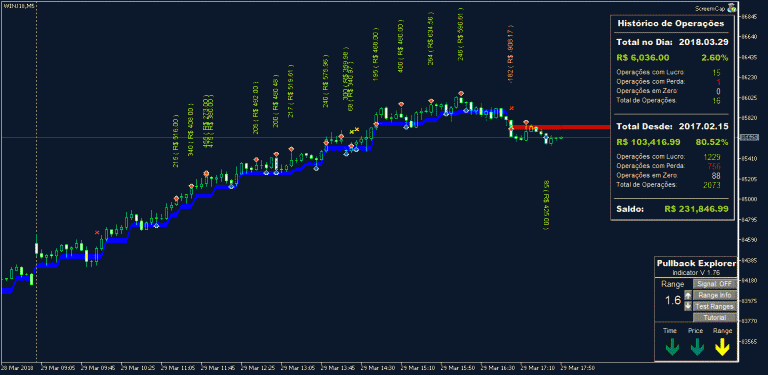Click the trade label 216 (R$ 516.00)
This screenshot has width=768, height=375.
tap(175, 141)
